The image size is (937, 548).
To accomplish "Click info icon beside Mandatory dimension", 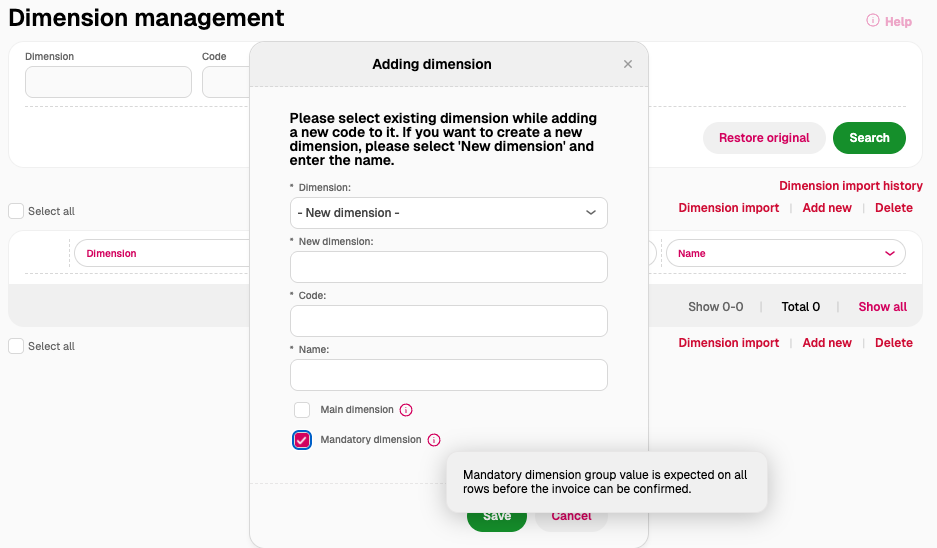I will [x=434, y=440].
